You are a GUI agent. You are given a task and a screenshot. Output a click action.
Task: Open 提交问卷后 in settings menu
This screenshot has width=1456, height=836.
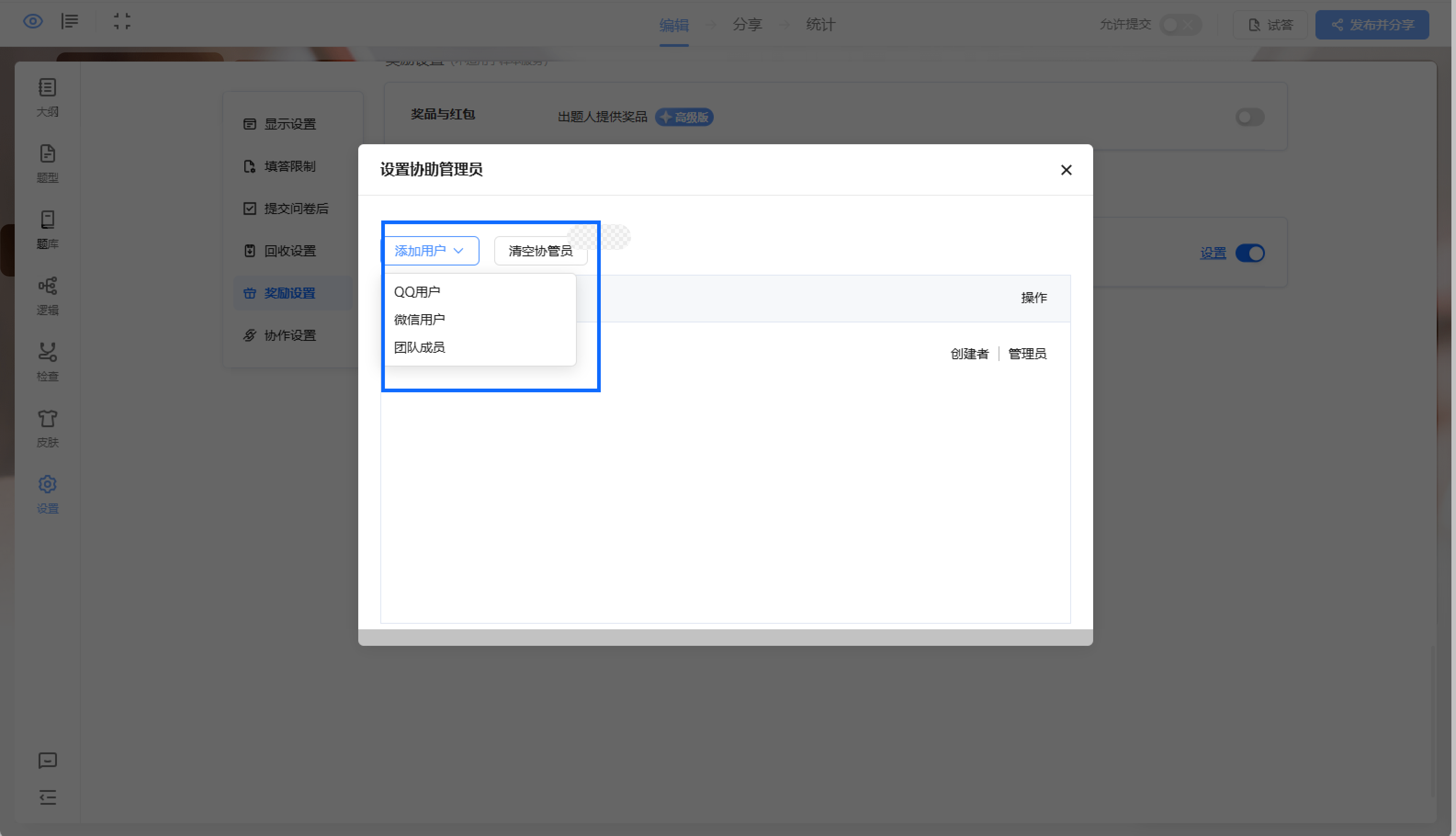[293, 209]
